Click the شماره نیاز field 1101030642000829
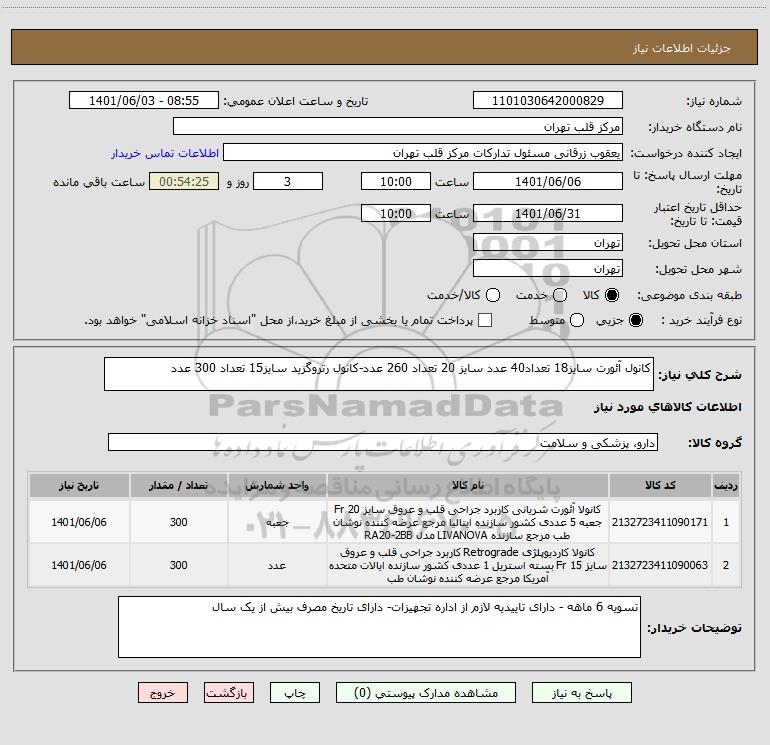Image resolution: width=770 pixels, height=745 pixels. click(x=548, y=101)
